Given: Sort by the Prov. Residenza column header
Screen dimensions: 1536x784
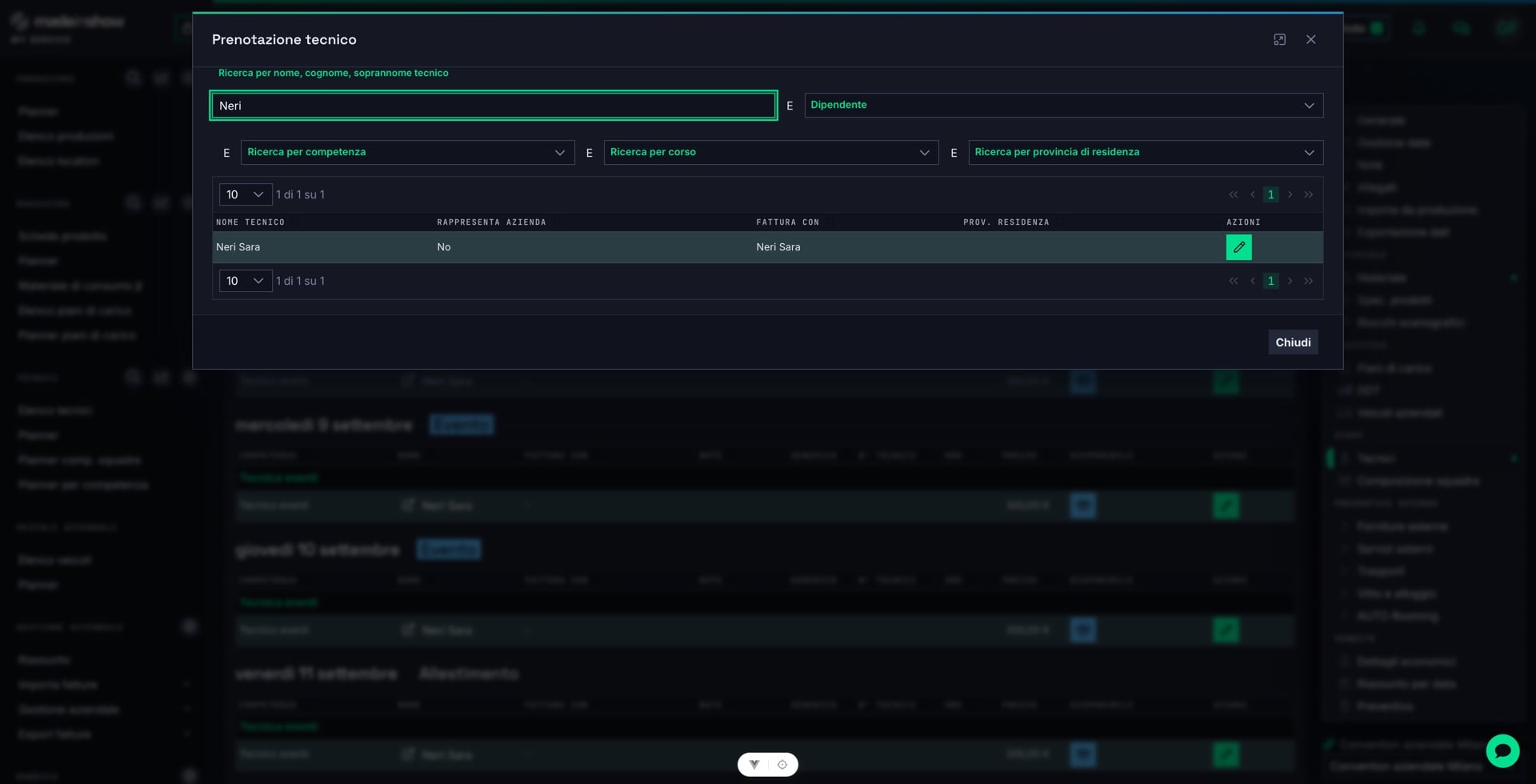Looking at the screenshot, I should click(1006, 222).
